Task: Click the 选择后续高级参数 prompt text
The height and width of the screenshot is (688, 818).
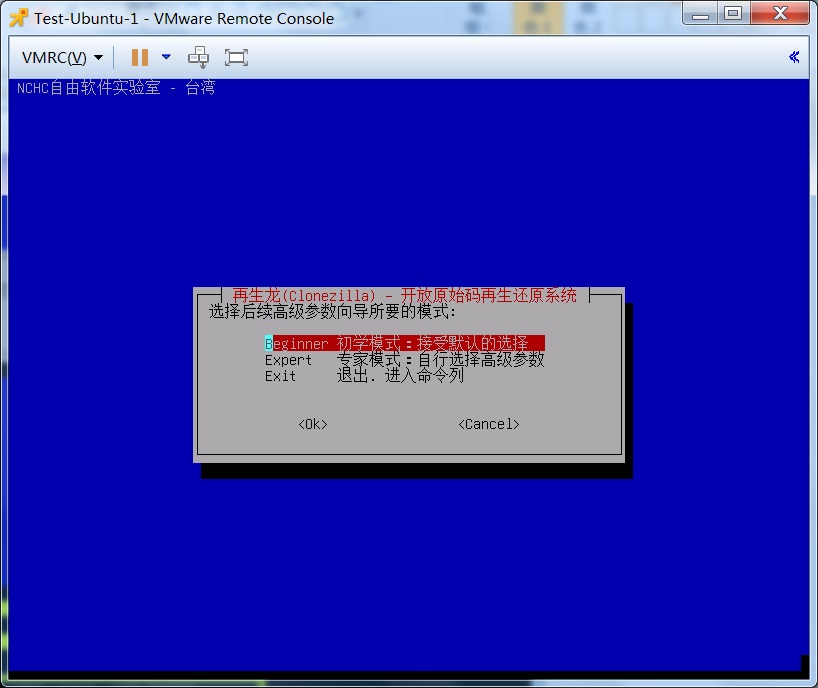Action: pyautogui.click(x=331, y=311)
